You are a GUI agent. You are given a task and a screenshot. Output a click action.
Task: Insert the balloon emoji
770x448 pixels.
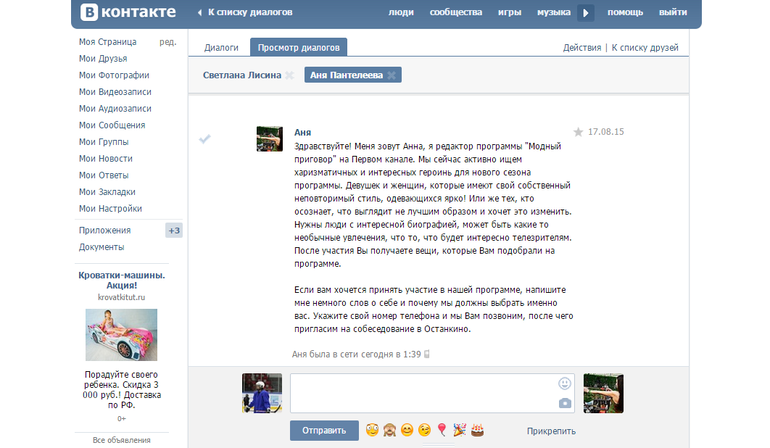[x=442, y=430]
